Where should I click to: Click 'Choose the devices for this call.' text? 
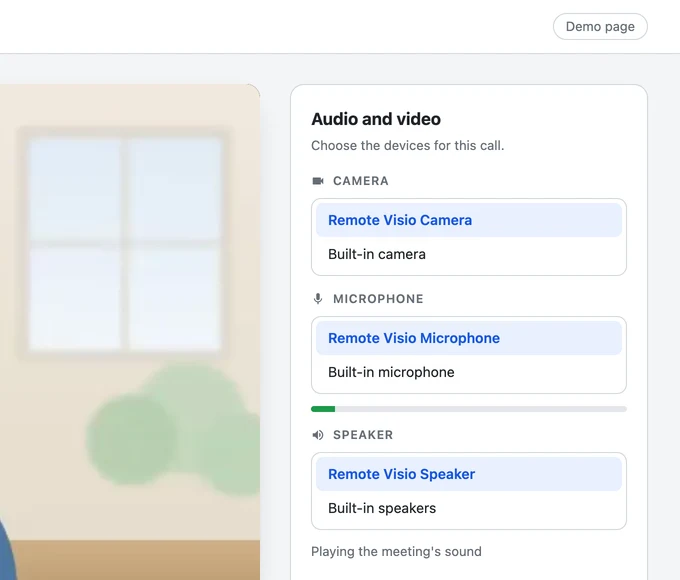408,145
